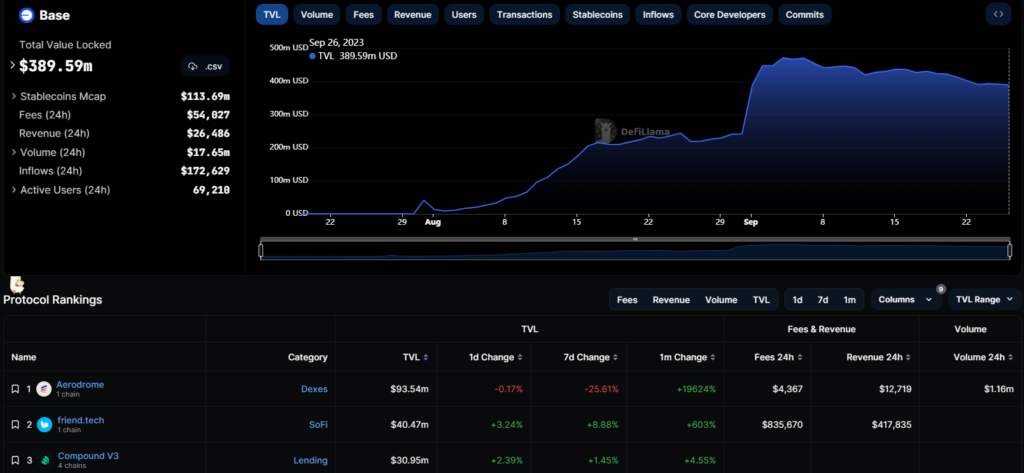Open the Aerodrome protocol link
This screenshot has width=1024, height=473.
(x=80, y=384)
